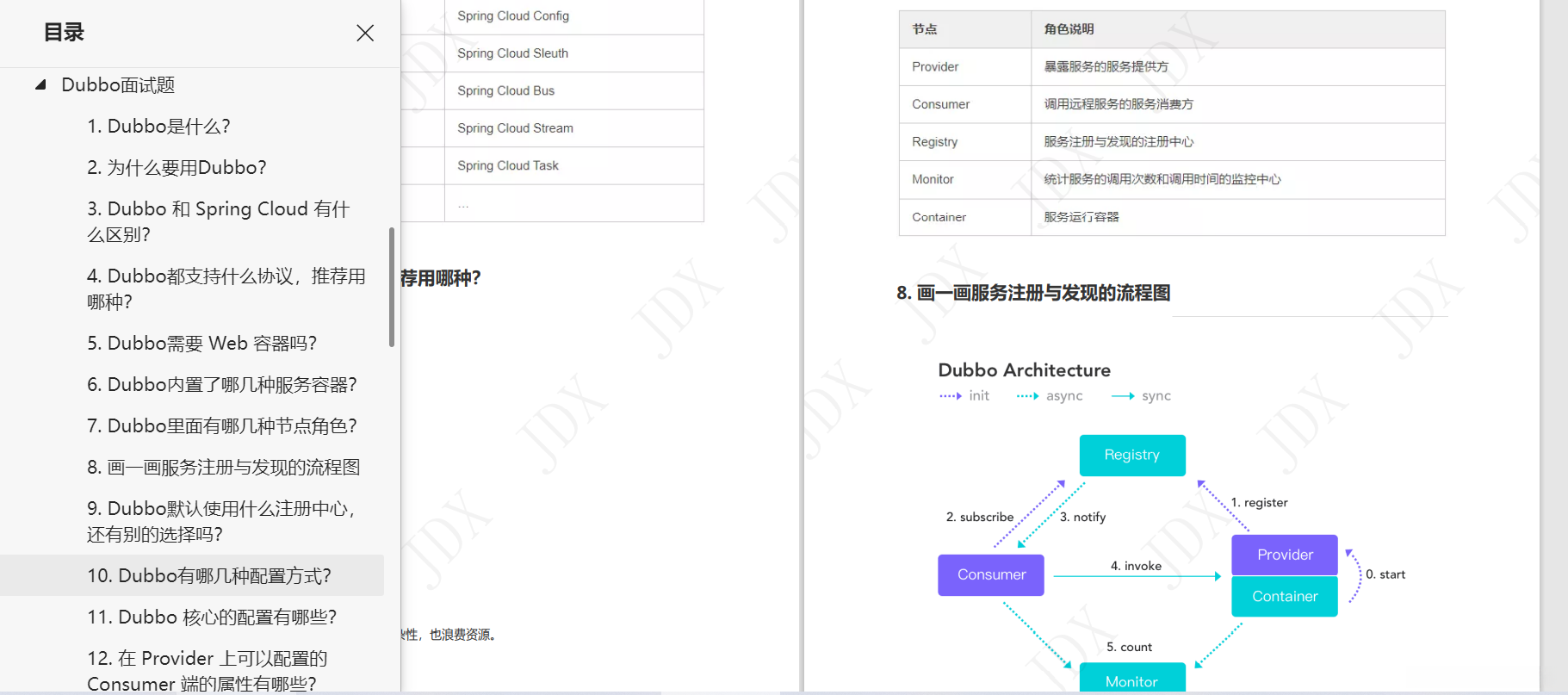
Task: Click the 服务注册与发现的注册中心 description
Action: pyautogui.click(x=1119, y=142)
